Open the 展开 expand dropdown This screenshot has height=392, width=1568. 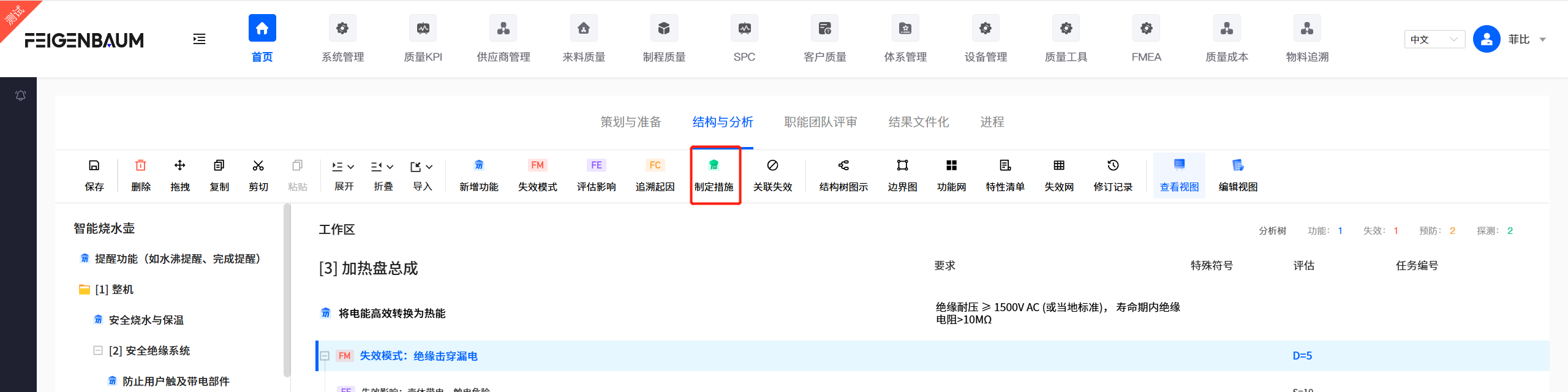coord(344,176)
